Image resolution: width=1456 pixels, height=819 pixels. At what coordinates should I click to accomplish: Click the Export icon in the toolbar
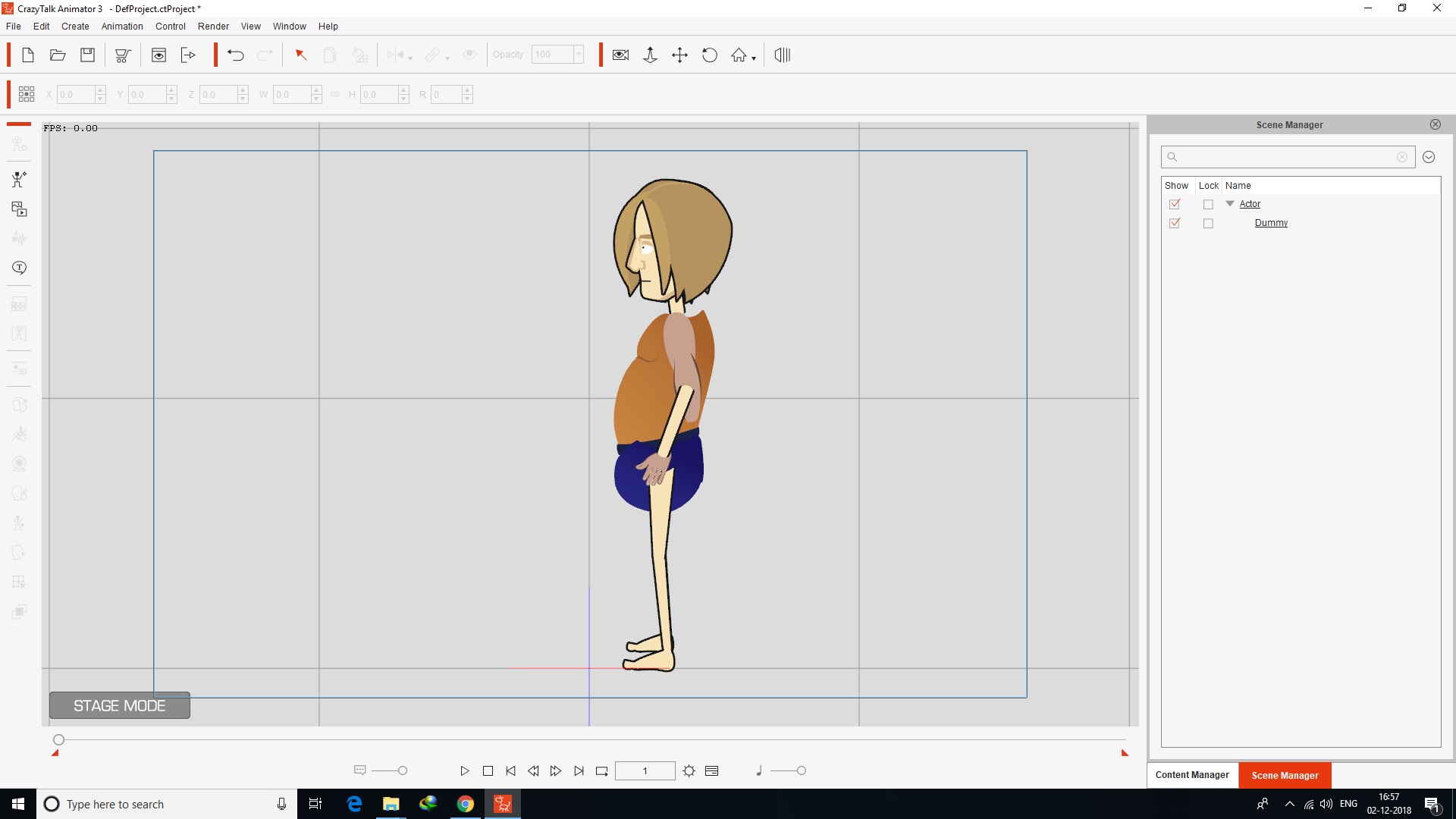(x=188, y=55)
